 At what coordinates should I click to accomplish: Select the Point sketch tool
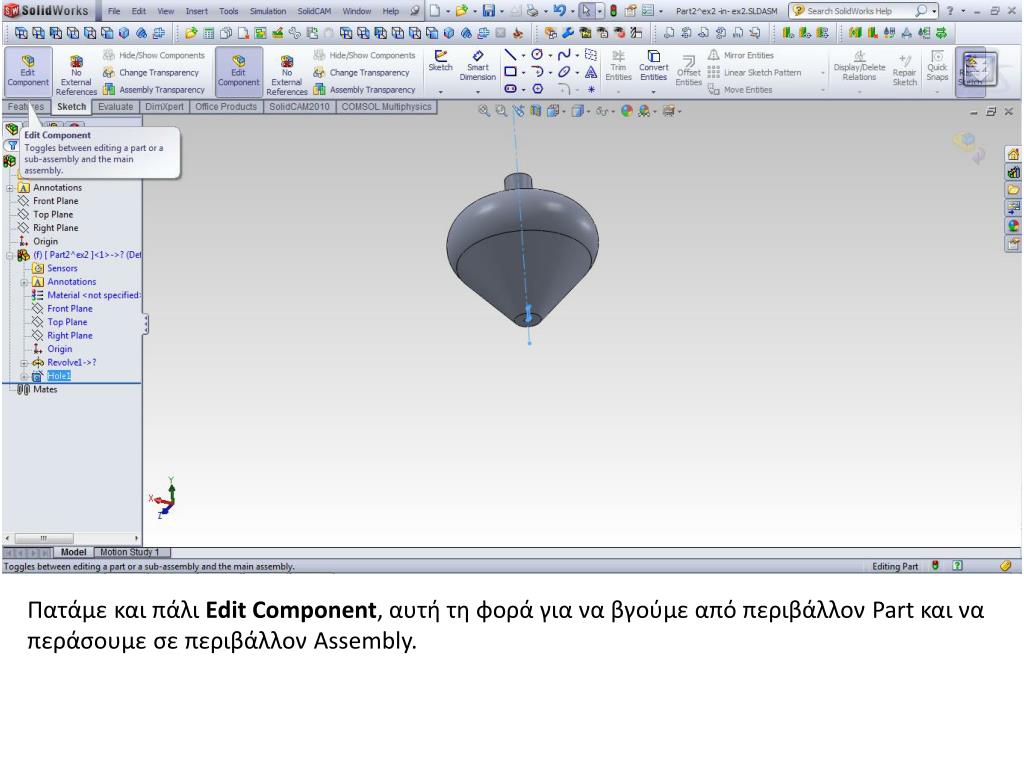pos(591,89)
